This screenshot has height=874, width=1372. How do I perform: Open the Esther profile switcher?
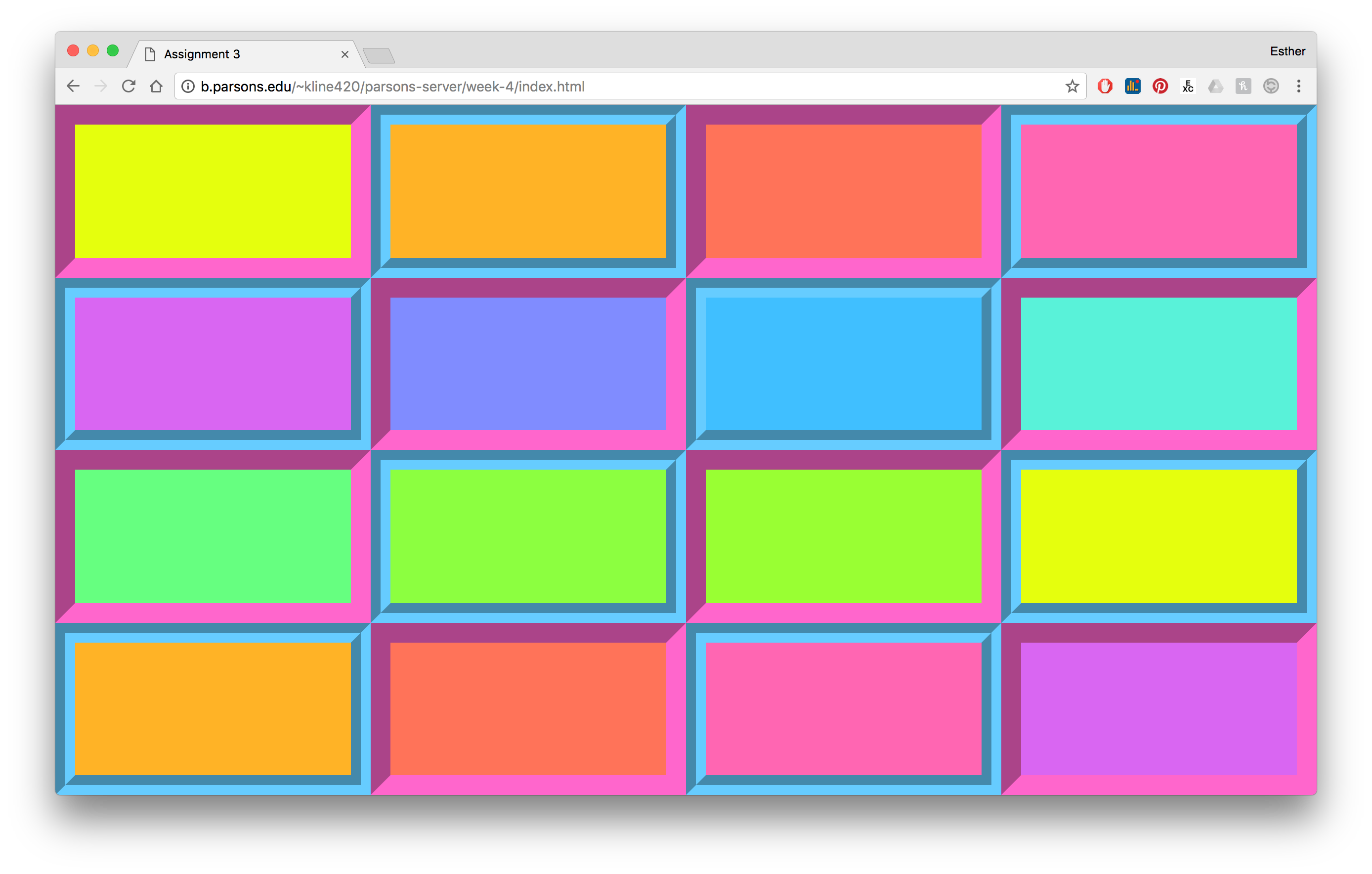coord(1287,51)
